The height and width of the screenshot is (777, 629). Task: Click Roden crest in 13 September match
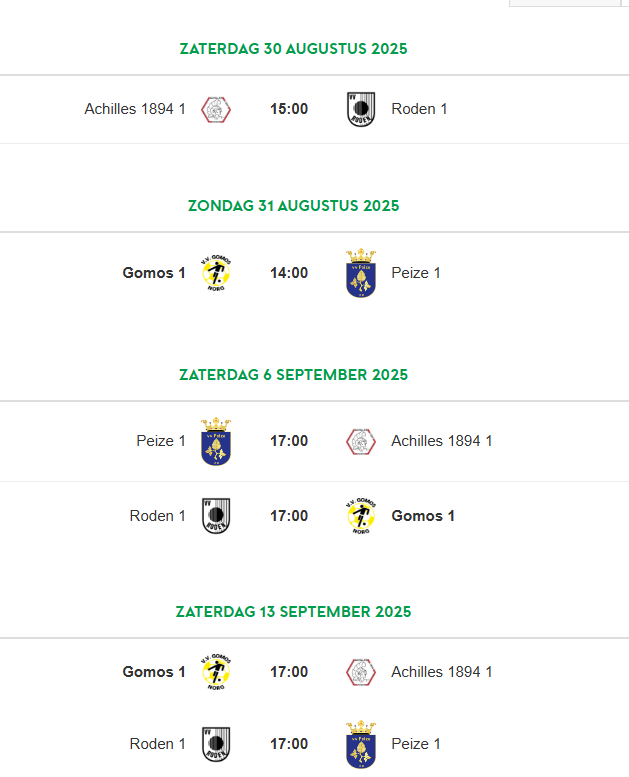216,744
